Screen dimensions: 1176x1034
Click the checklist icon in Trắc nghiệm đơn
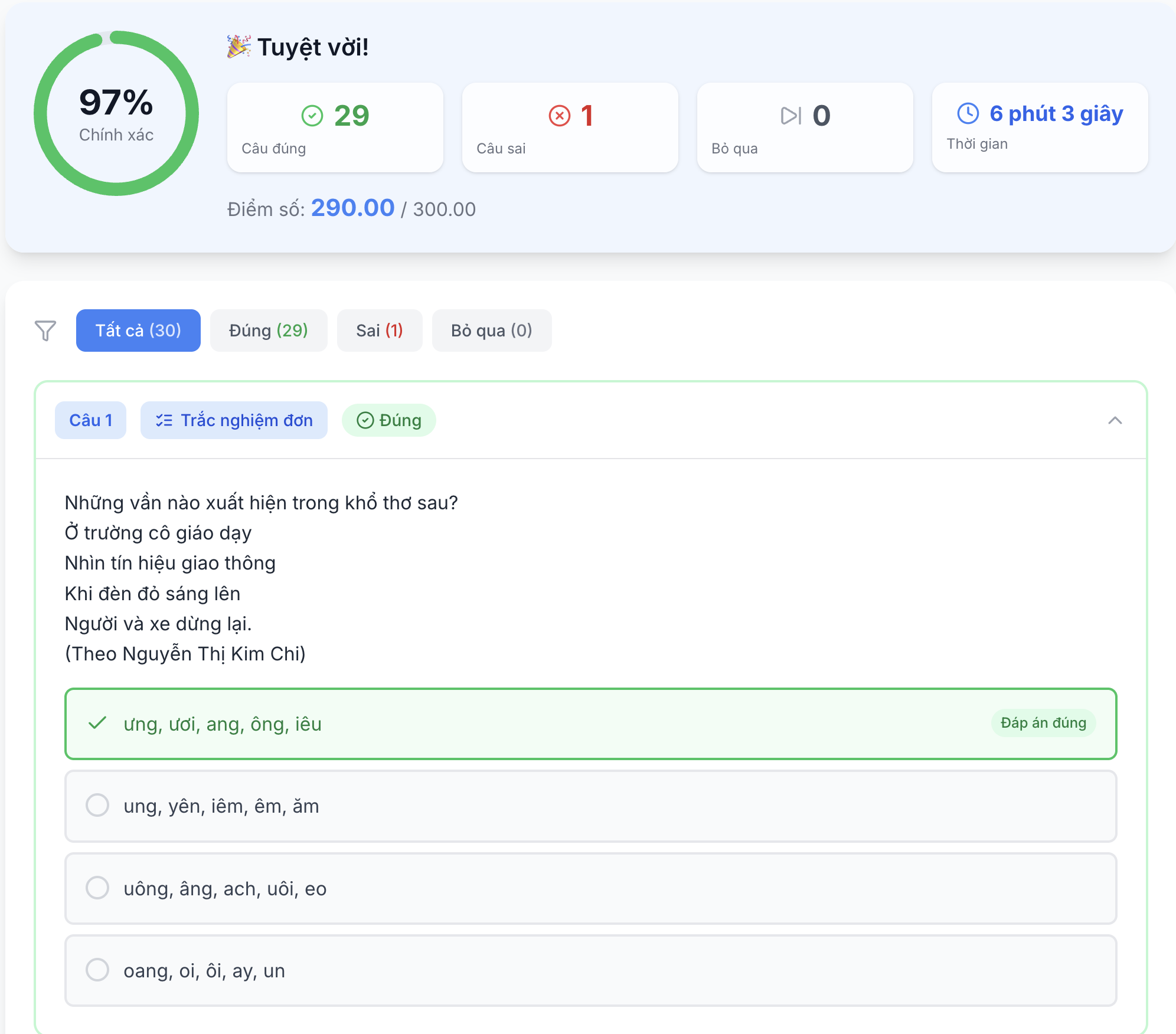pyautogui.click(x=164, y=420)
